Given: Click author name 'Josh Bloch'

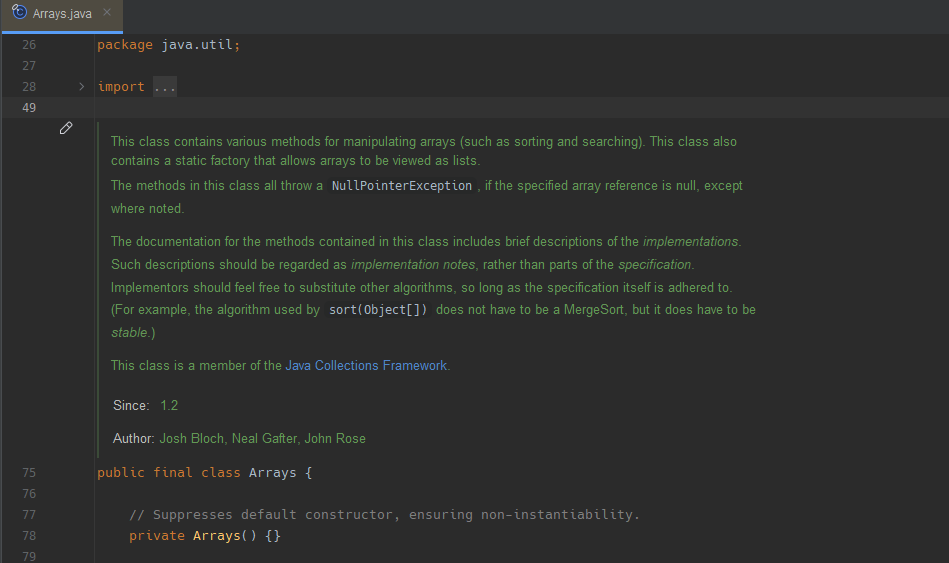Looking at the screenshot, I should point(191,438).
